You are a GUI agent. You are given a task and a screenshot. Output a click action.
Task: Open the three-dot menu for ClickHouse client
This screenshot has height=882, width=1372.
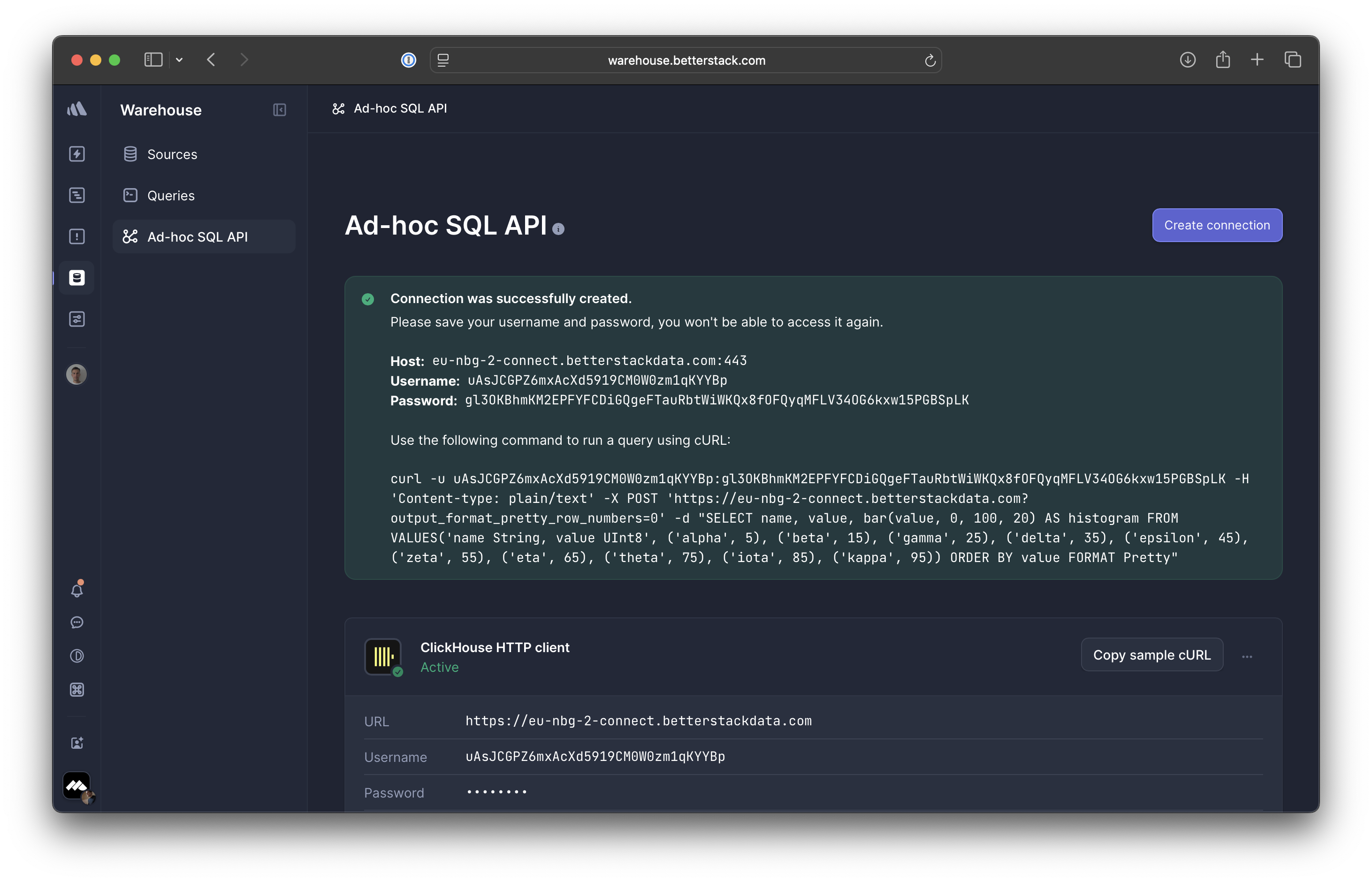coord(1247,656)
